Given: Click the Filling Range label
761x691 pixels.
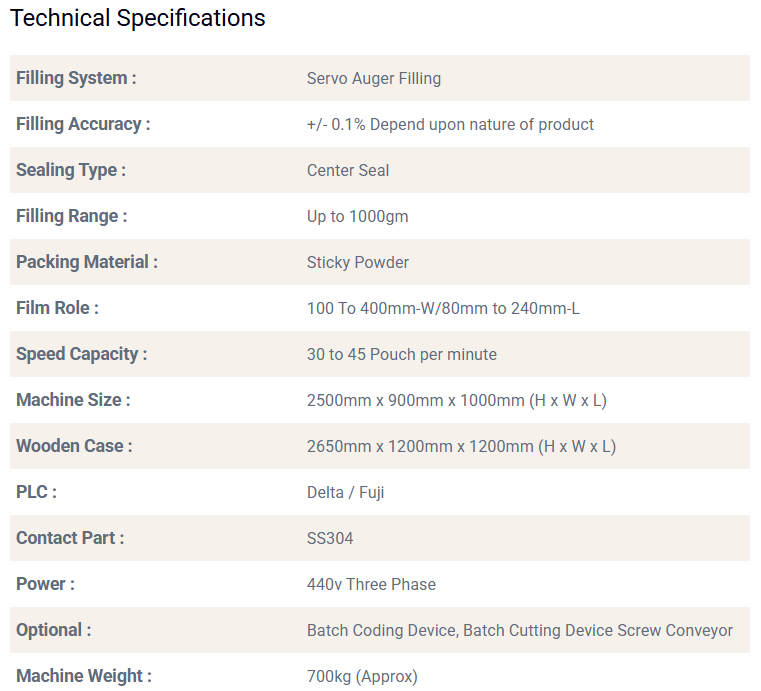Looking at the screenshot, I should 72,216.
